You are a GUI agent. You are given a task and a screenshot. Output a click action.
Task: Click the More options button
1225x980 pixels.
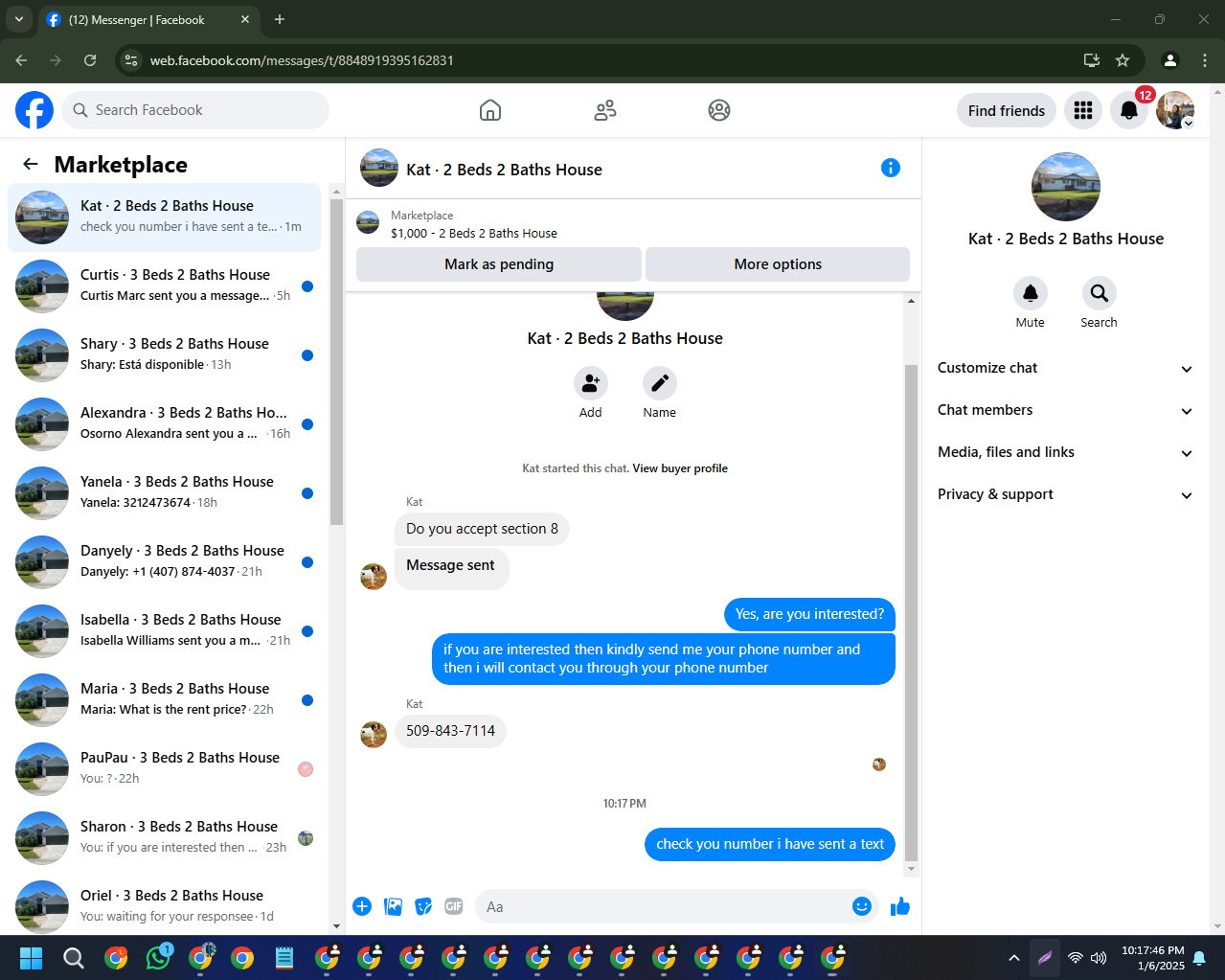coord(778,264)
